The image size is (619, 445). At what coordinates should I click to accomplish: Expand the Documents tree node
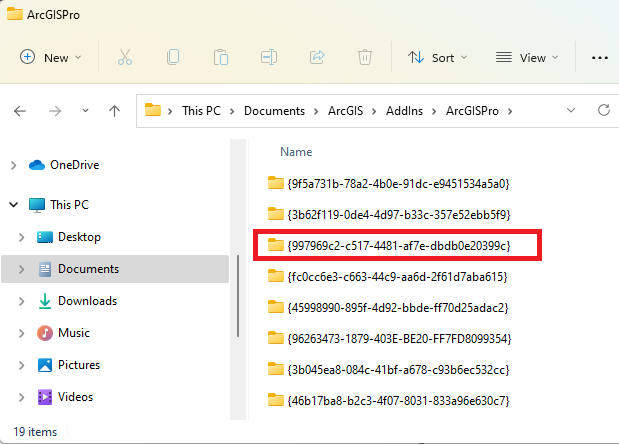pos(21,269)
